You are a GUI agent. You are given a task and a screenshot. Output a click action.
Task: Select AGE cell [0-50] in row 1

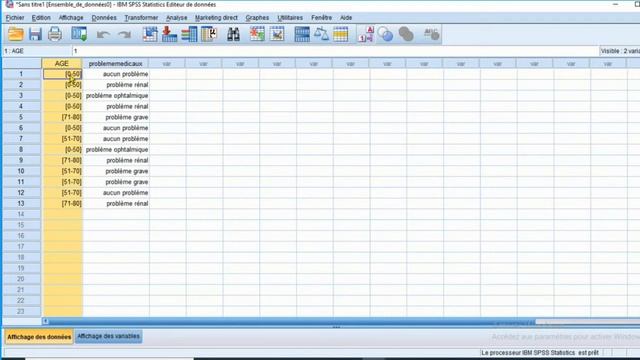pos(62,74)
